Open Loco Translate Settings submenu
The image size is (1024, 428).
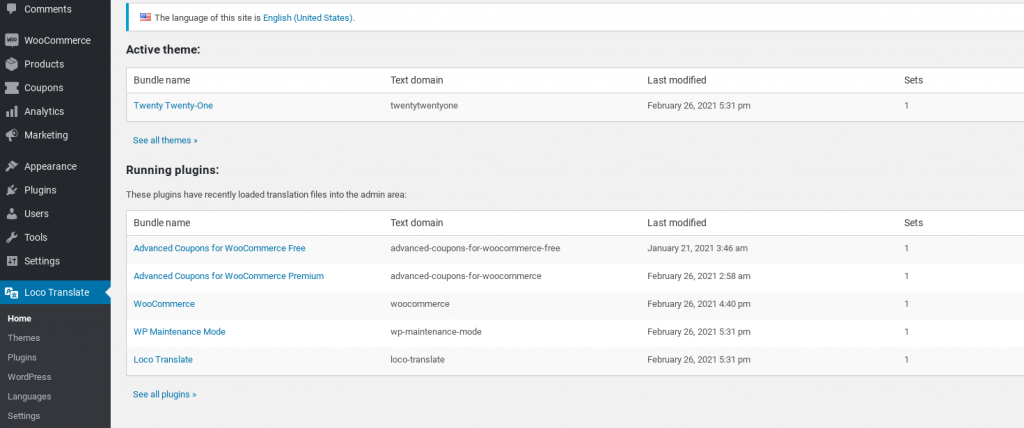24,416
